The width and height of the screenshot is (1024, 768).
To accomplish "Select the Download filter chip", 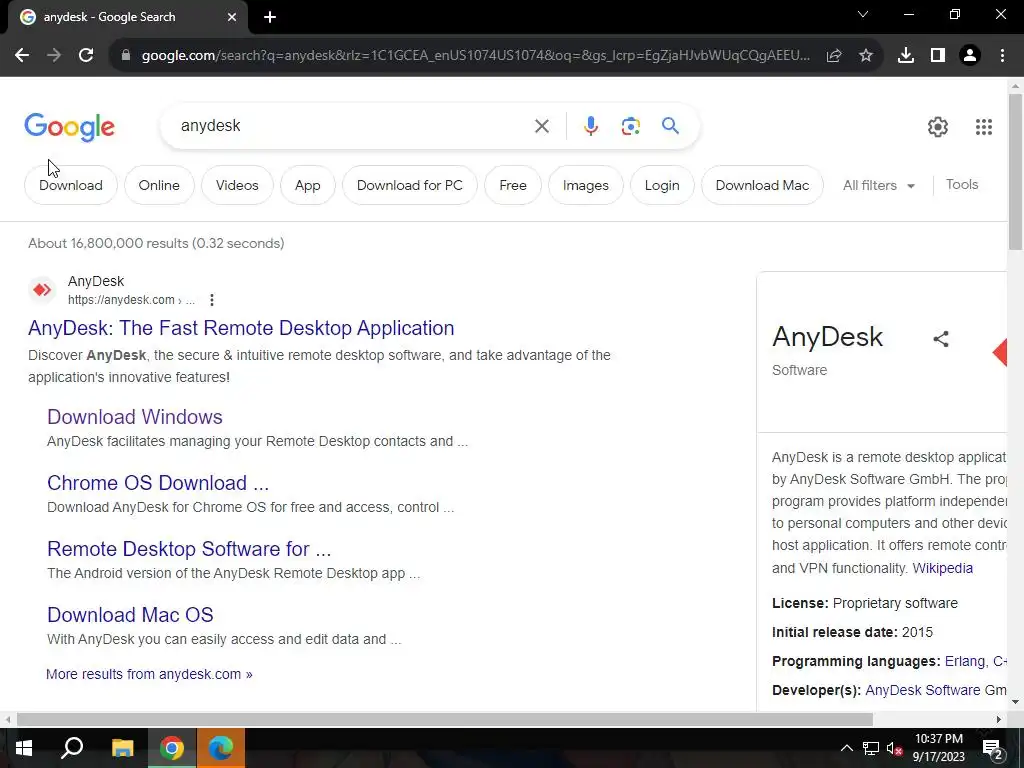I will pos(71,185).
